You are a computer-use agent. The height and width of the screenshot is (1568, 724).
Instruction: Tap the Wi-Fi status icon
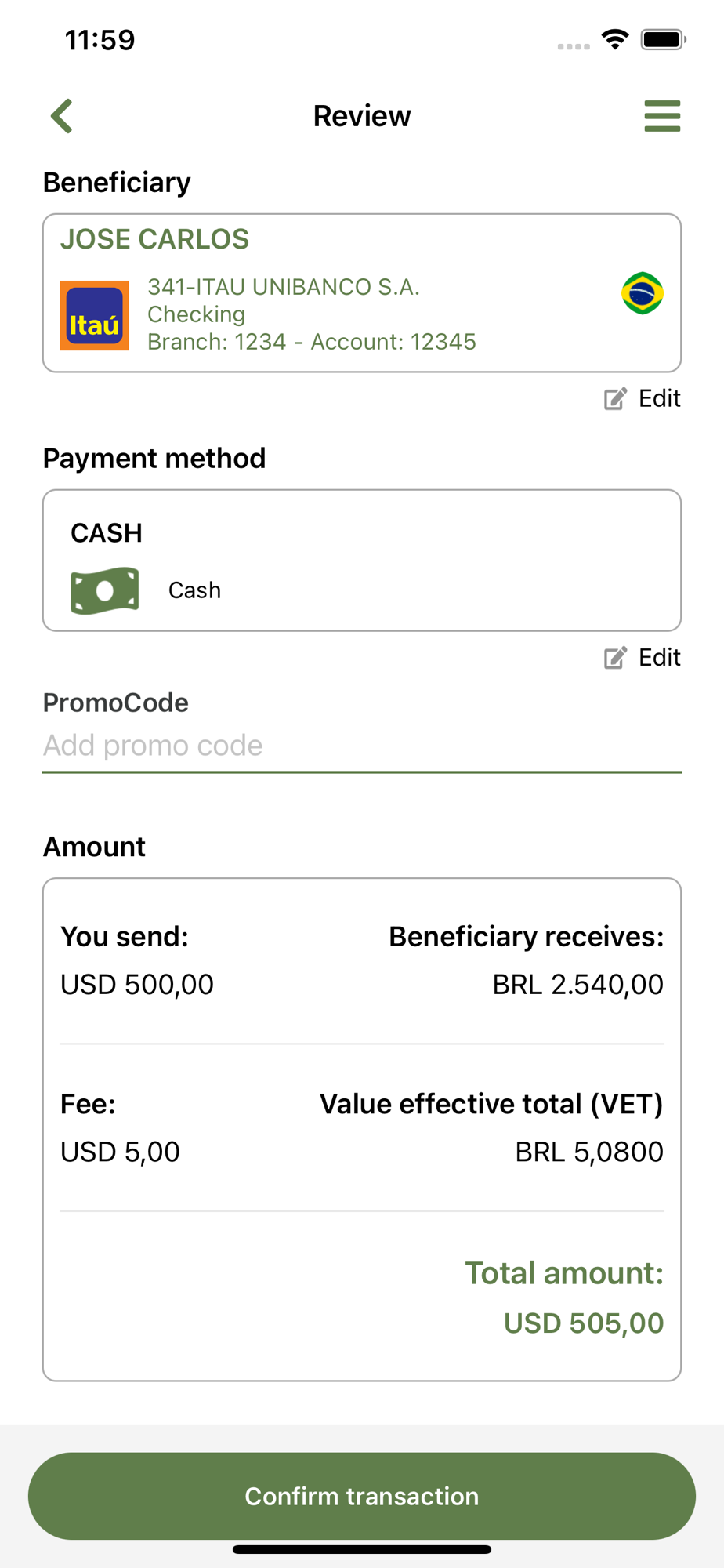(x=616, y=39)
